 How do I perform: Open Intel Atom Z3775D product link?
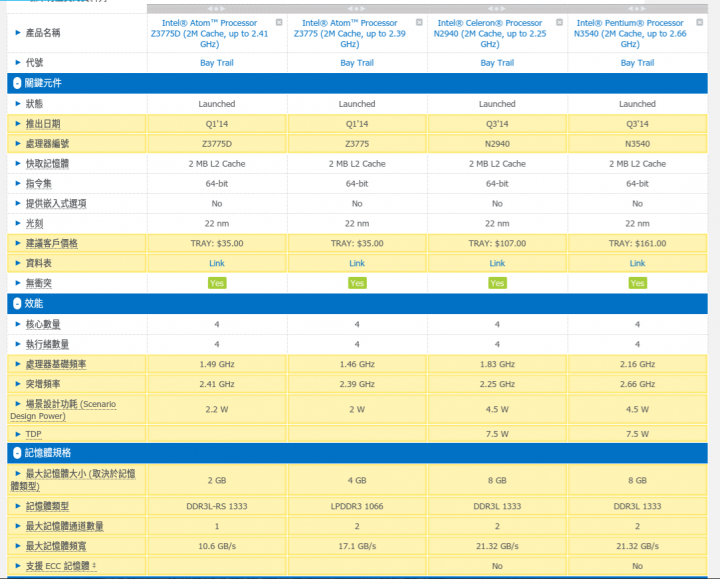[x=209, y=34]
